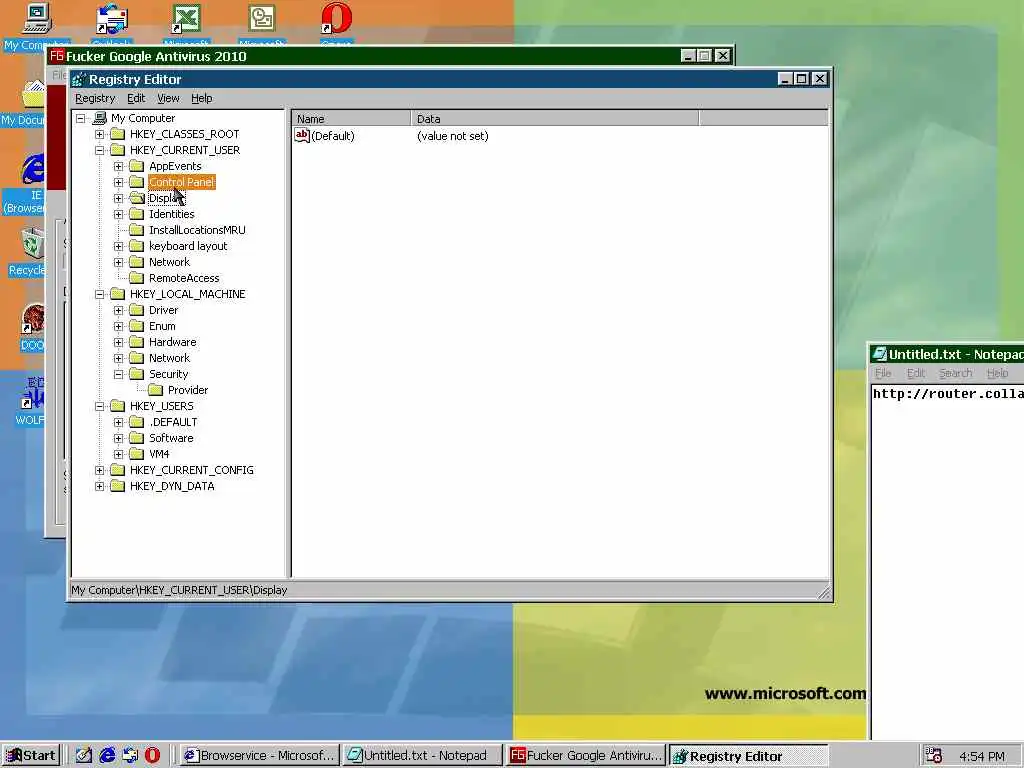The image size is (1024, 768).
Task: Switch to Browservice taskbar button
Action: point(259,756)
